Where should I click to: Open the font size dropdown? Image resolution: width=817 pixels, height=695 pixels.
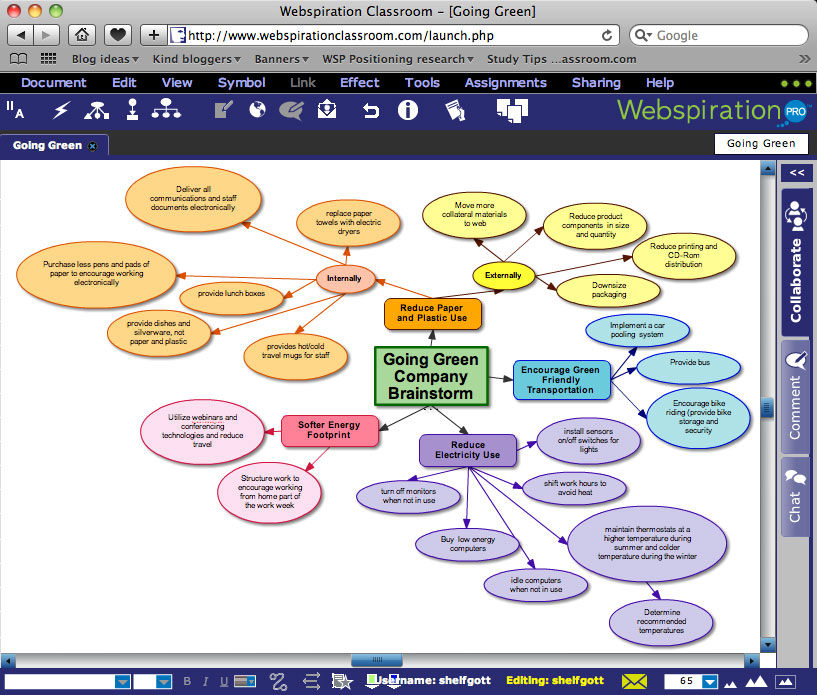pos(164,681)
